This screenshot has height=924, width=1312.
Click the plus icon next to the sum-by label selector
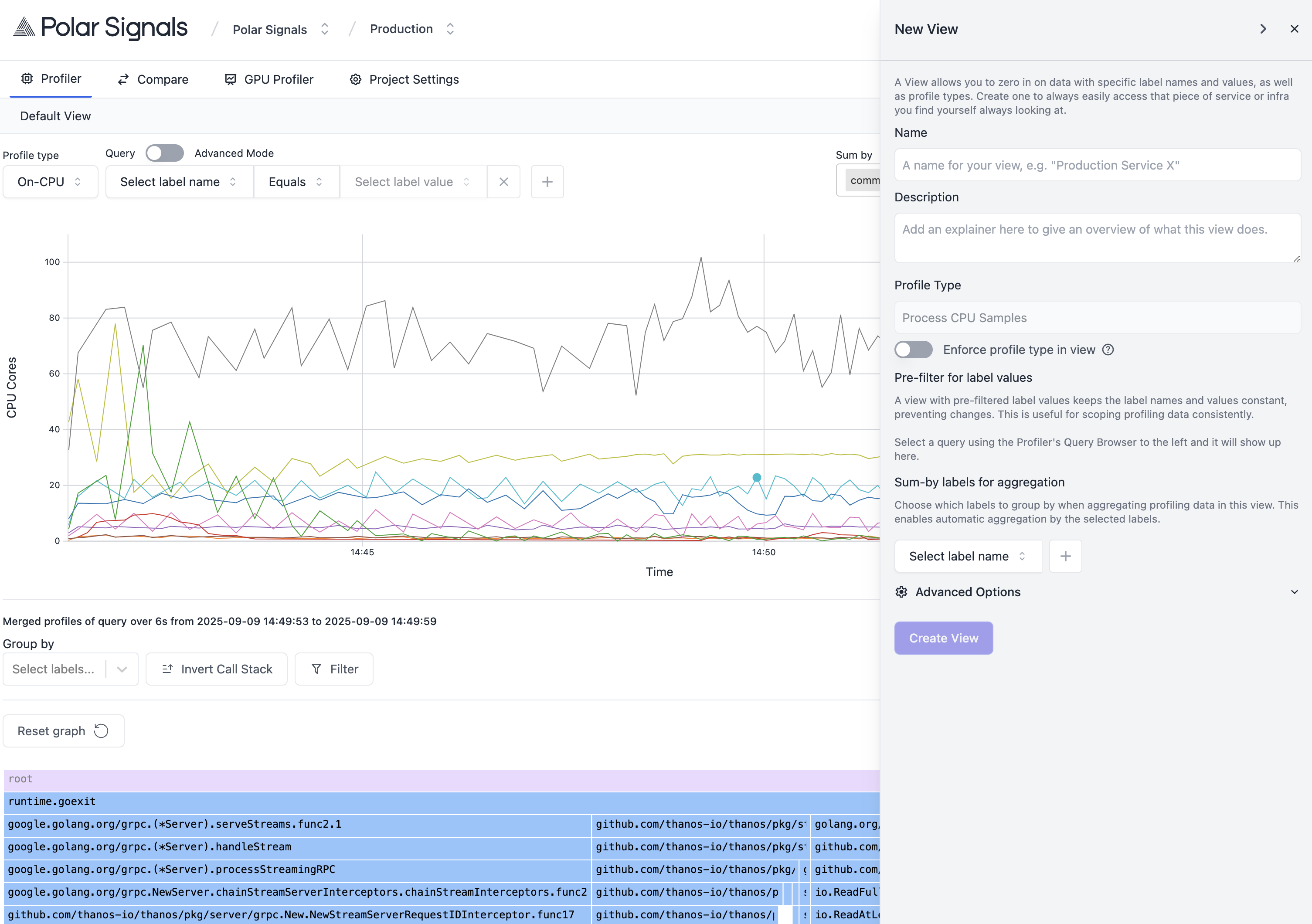click(1065, 556)
